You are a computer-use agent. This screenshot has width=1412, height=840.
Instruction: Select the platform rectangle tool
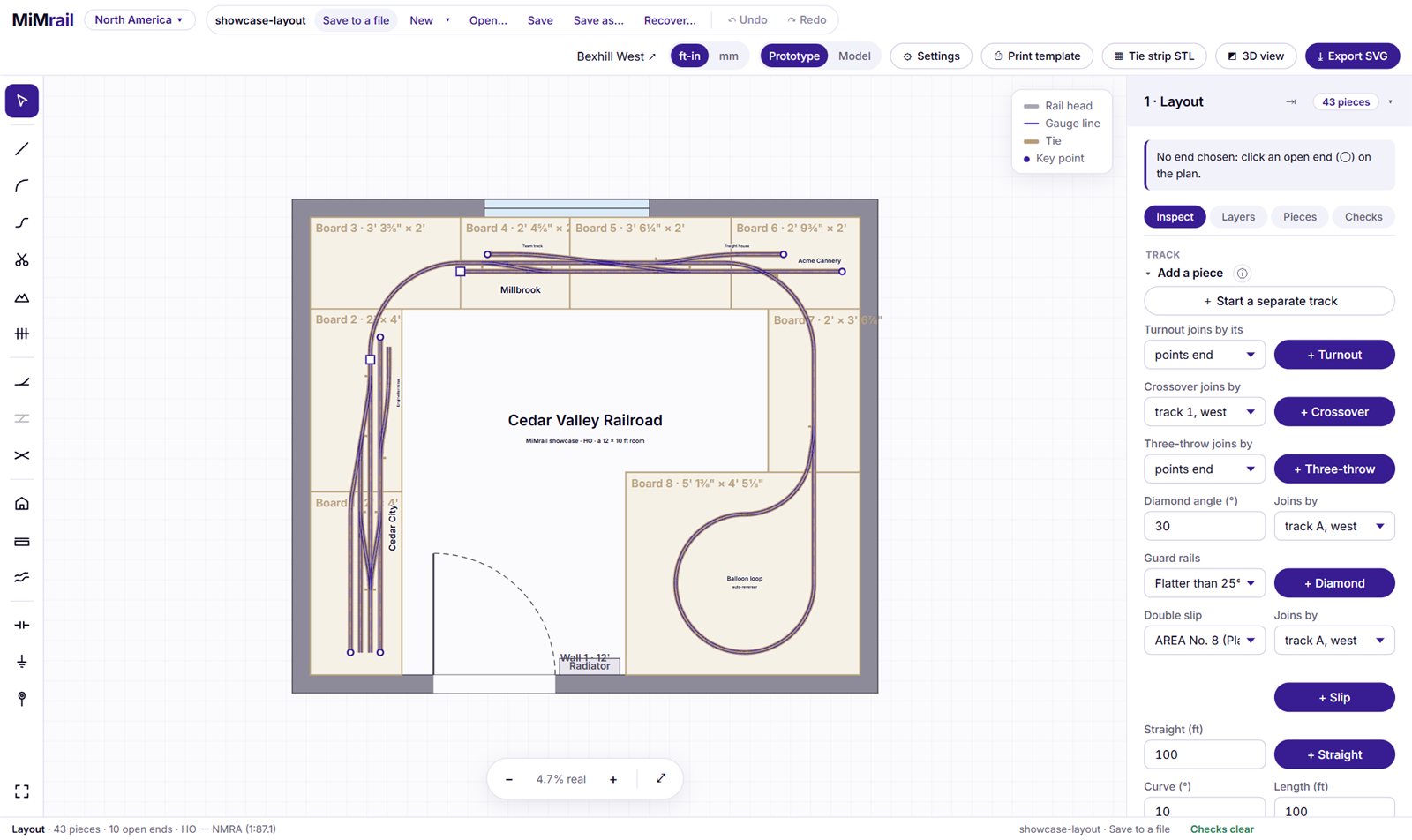click(x=22, y=541)
